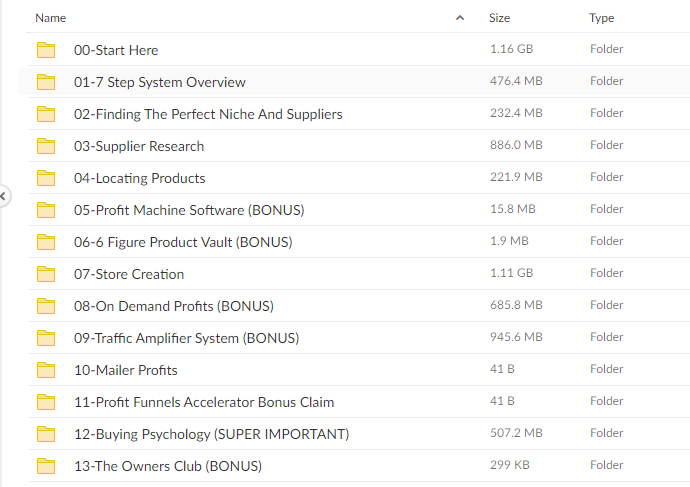Click folder icon next to 07-Store Creation
This screenshot has width=690, height=487.
(46, 274)
